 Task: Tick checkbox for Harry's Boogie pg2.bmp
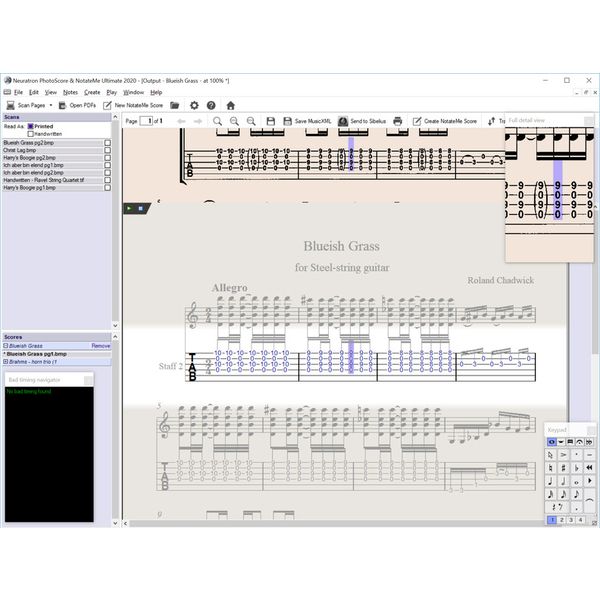[x=108, y=158]
